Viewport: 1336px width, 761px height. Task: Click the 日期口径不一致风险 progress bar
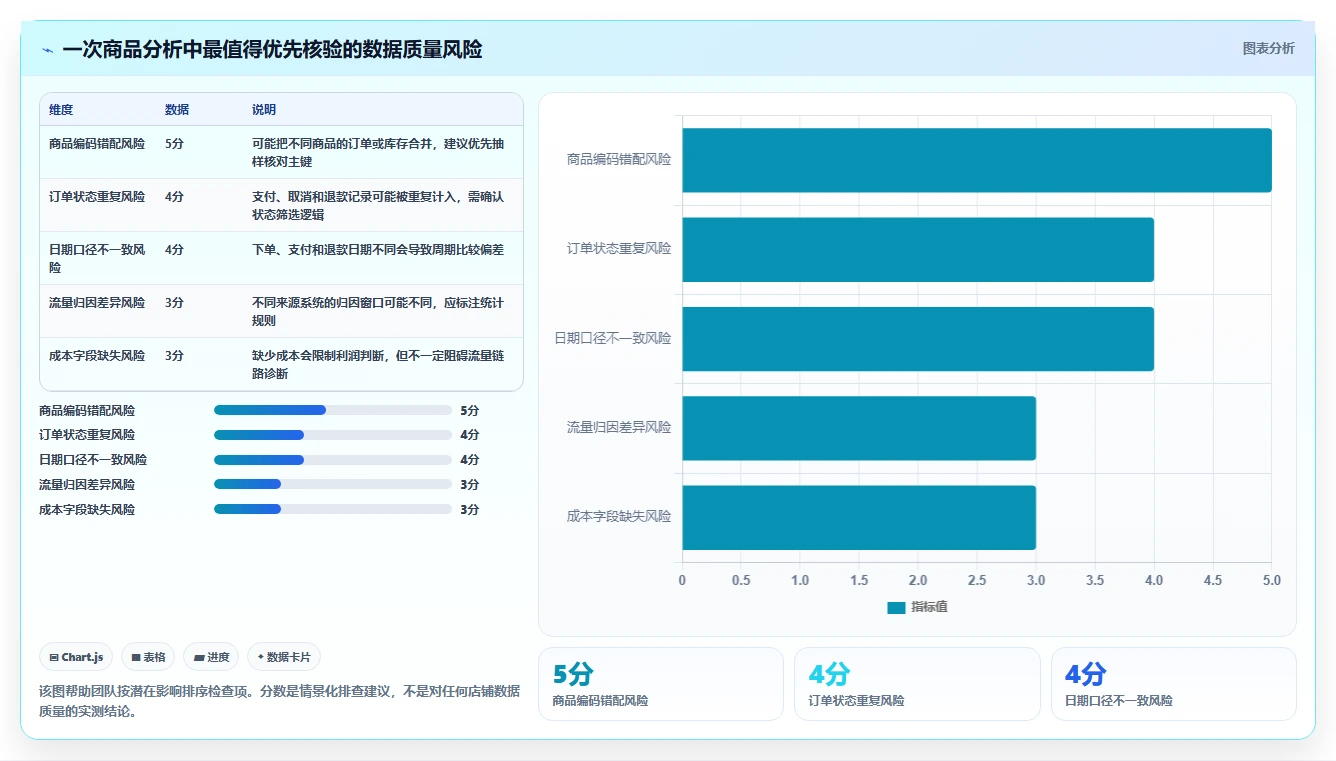point(333,460)
